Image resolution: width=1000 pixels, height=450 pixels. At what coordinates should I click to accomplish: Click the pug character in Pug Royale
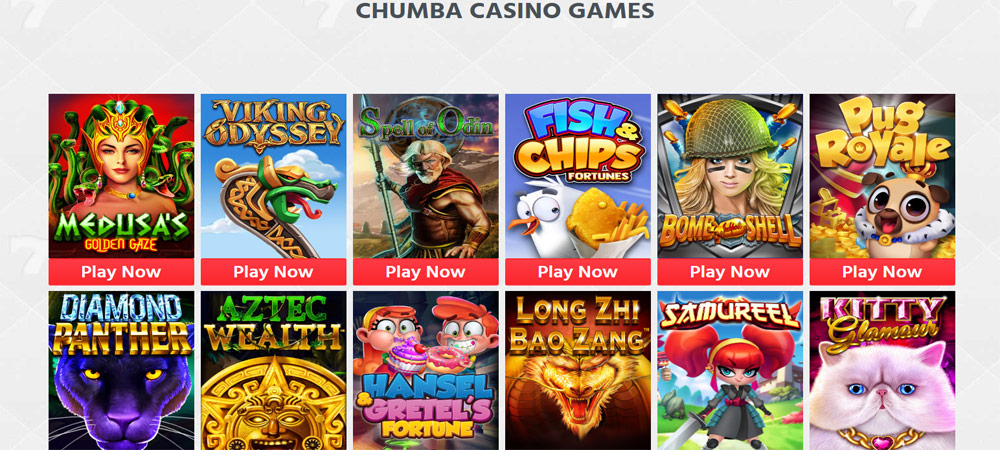(902, 214)
